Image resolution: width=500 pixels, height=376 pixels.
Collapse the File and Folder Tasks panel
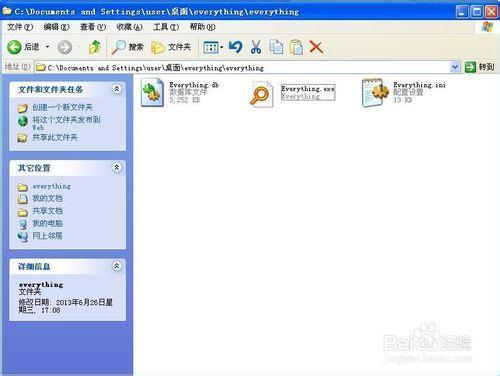pyautogui.click(x=117, y=89)
